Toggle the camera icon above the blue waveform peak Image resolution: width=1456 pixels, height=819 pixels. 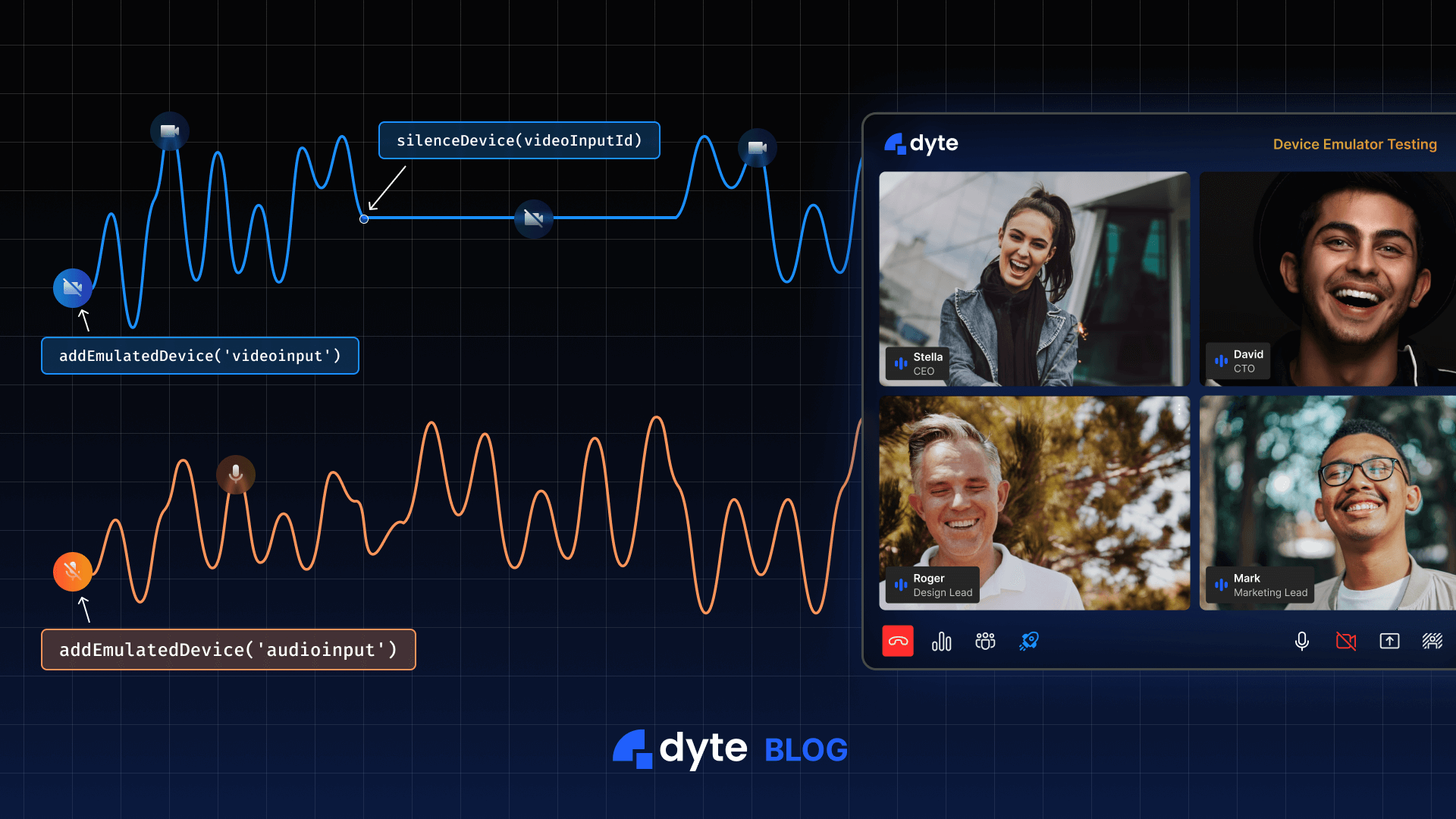click(168, 130)
